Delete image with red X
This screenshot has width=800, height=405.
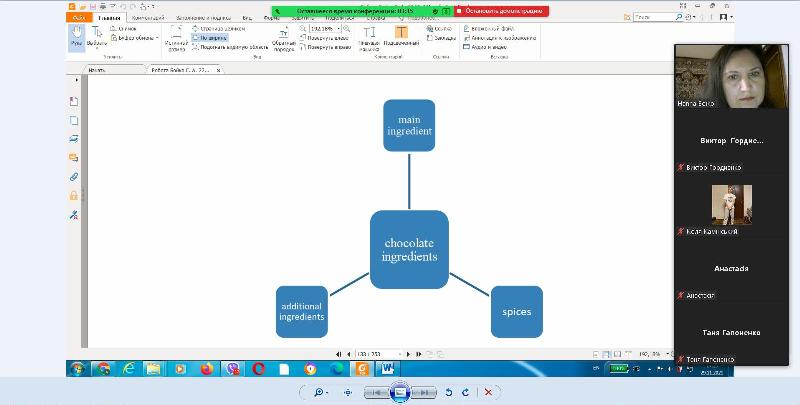[x=488, y=392]
